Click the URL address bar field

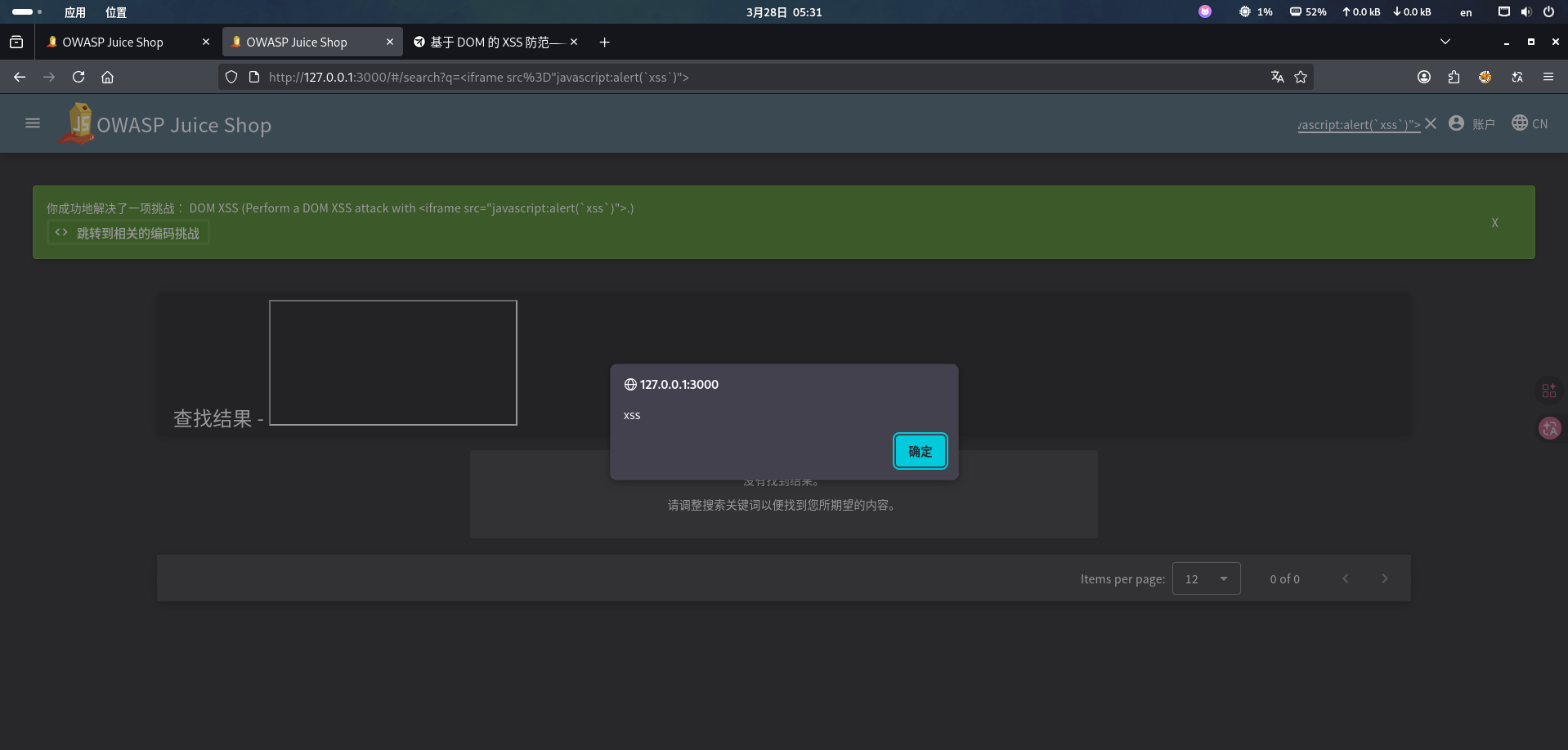pos(765,77)
